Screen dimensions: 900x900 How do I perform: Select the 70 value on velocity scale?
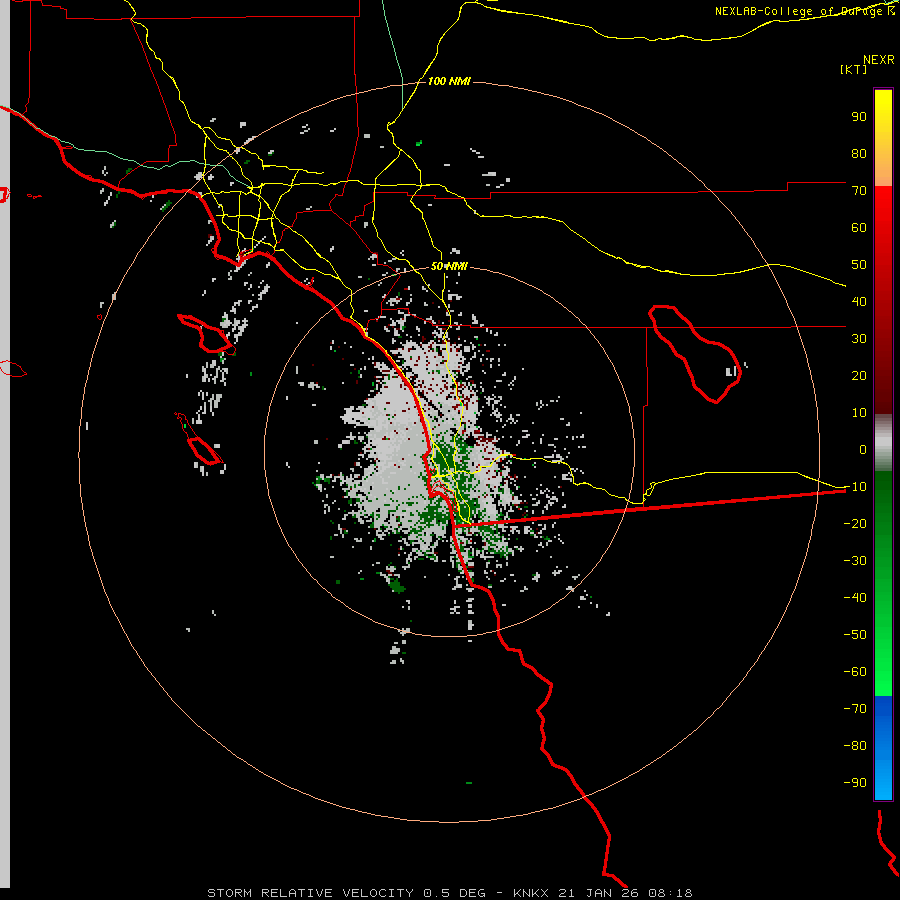859,191
